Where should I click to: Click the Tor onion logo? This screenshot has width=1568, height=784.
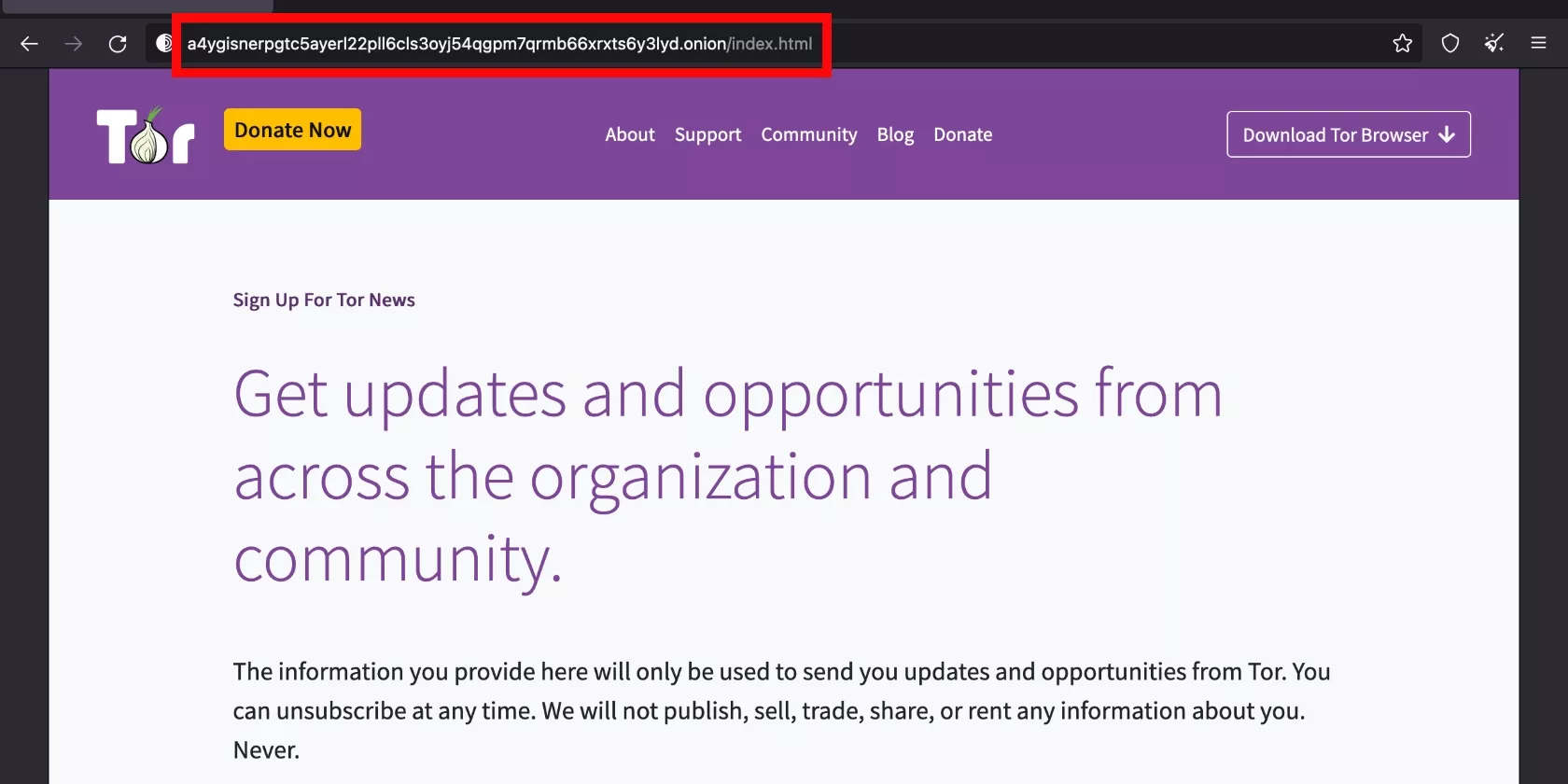[x=146, y=135]
